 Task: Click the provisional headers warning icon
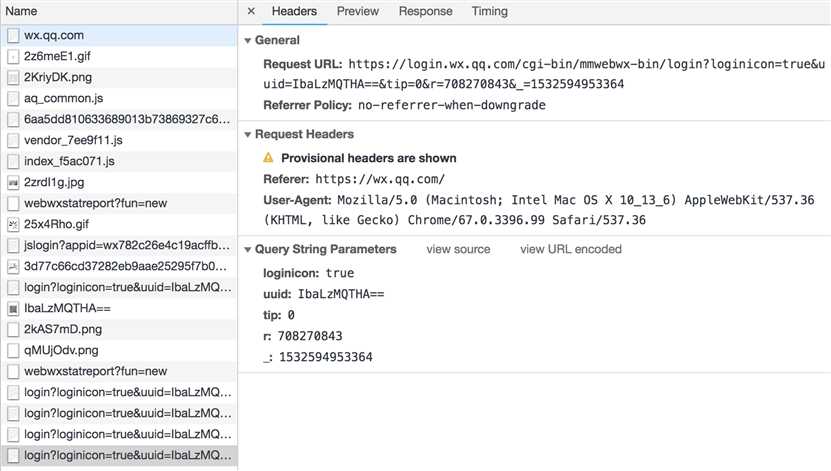coord(269,158)
